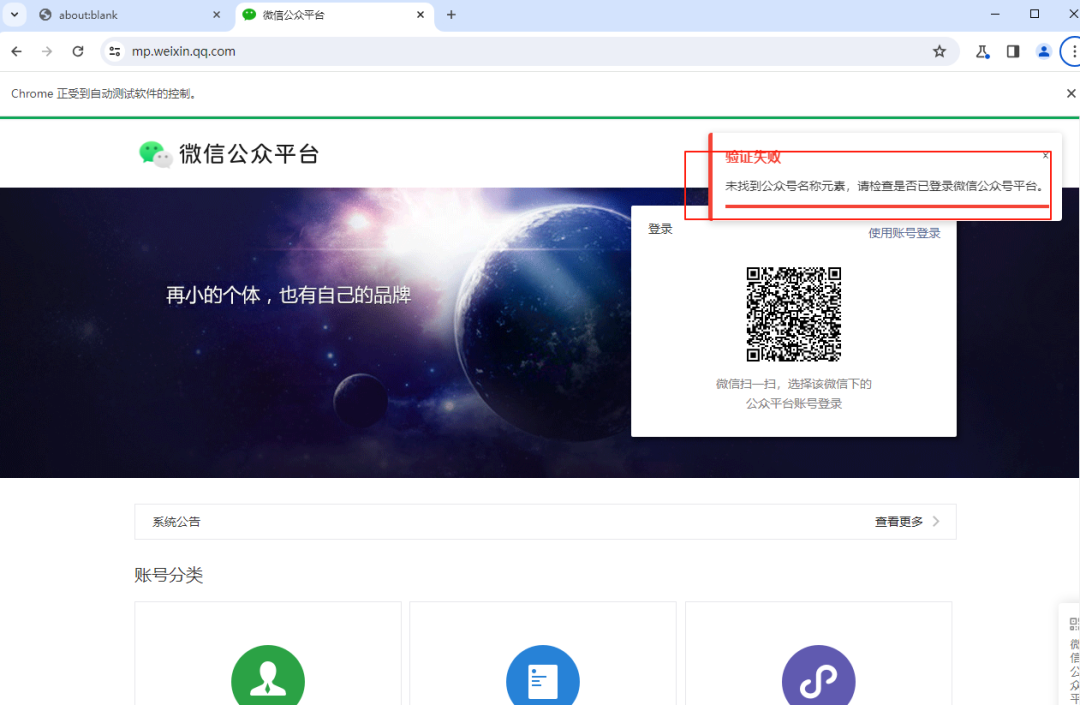Image resolution: width=1080 pixels, height=705 pixels.
Task: Open the floating QR side widget
Action: coord(1071,654)
